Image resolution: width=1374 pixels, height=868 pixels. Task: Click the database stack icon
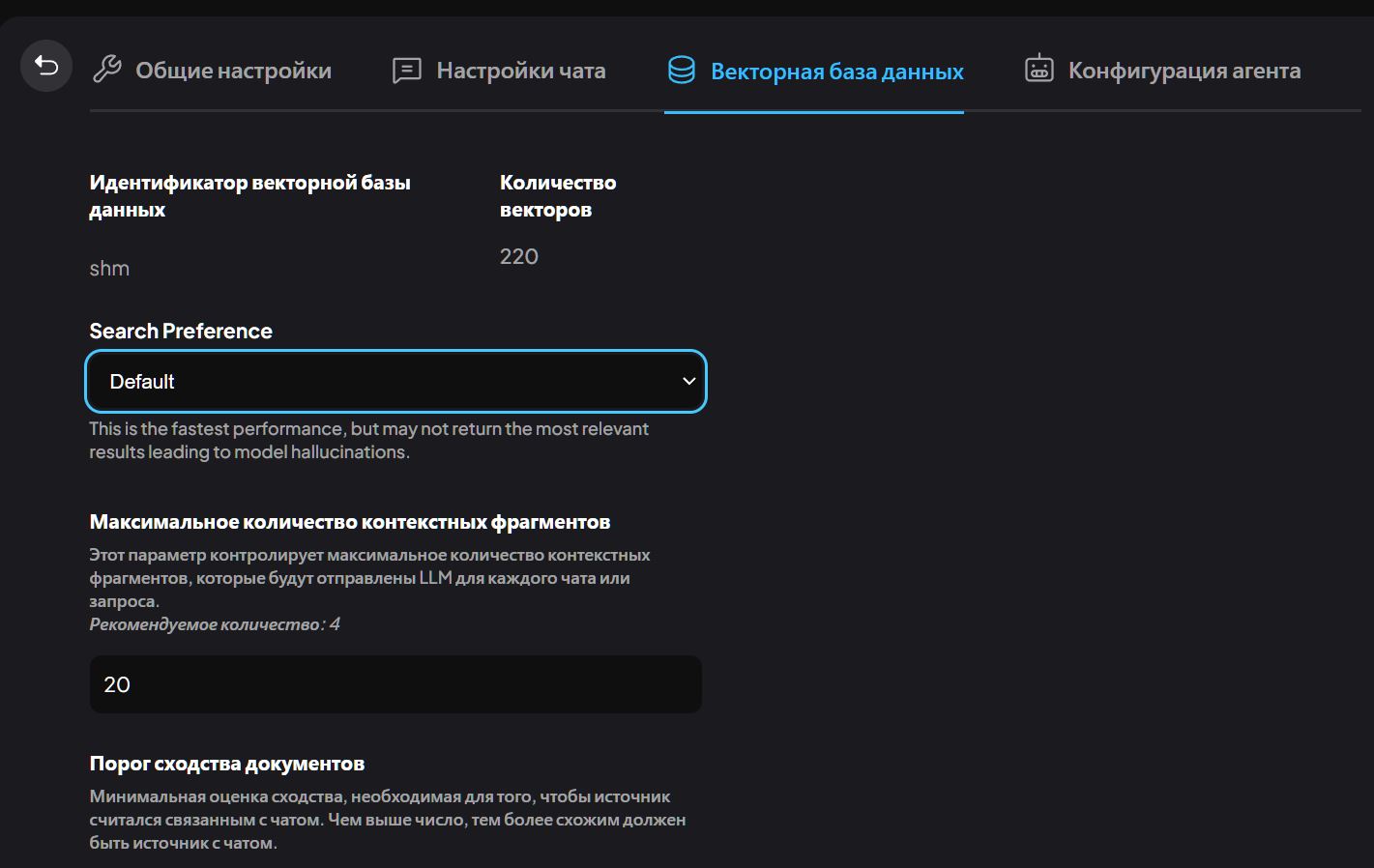(682, 71)
